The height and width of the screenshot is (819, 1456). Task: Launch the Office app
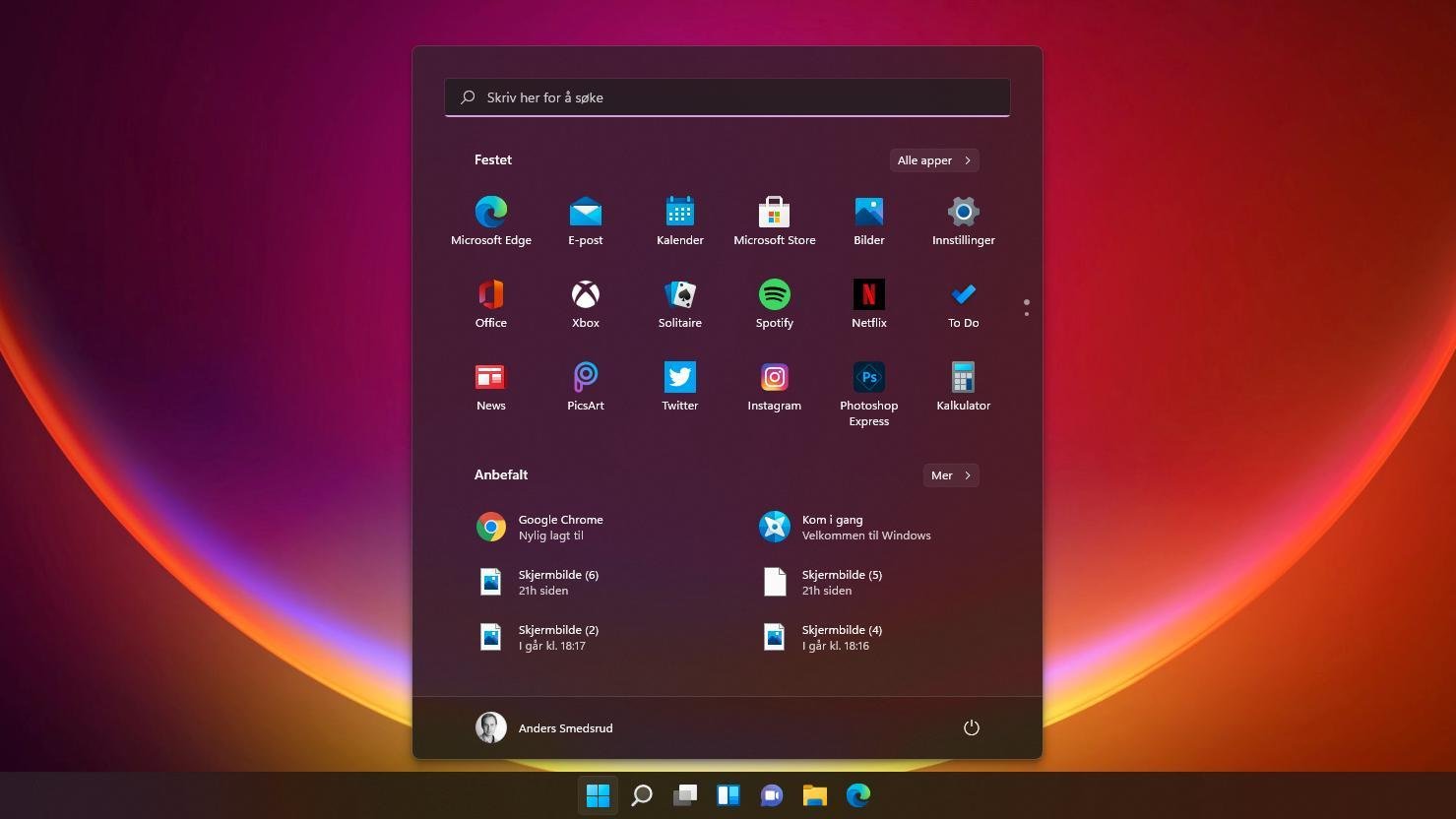(x=491, y=303)
